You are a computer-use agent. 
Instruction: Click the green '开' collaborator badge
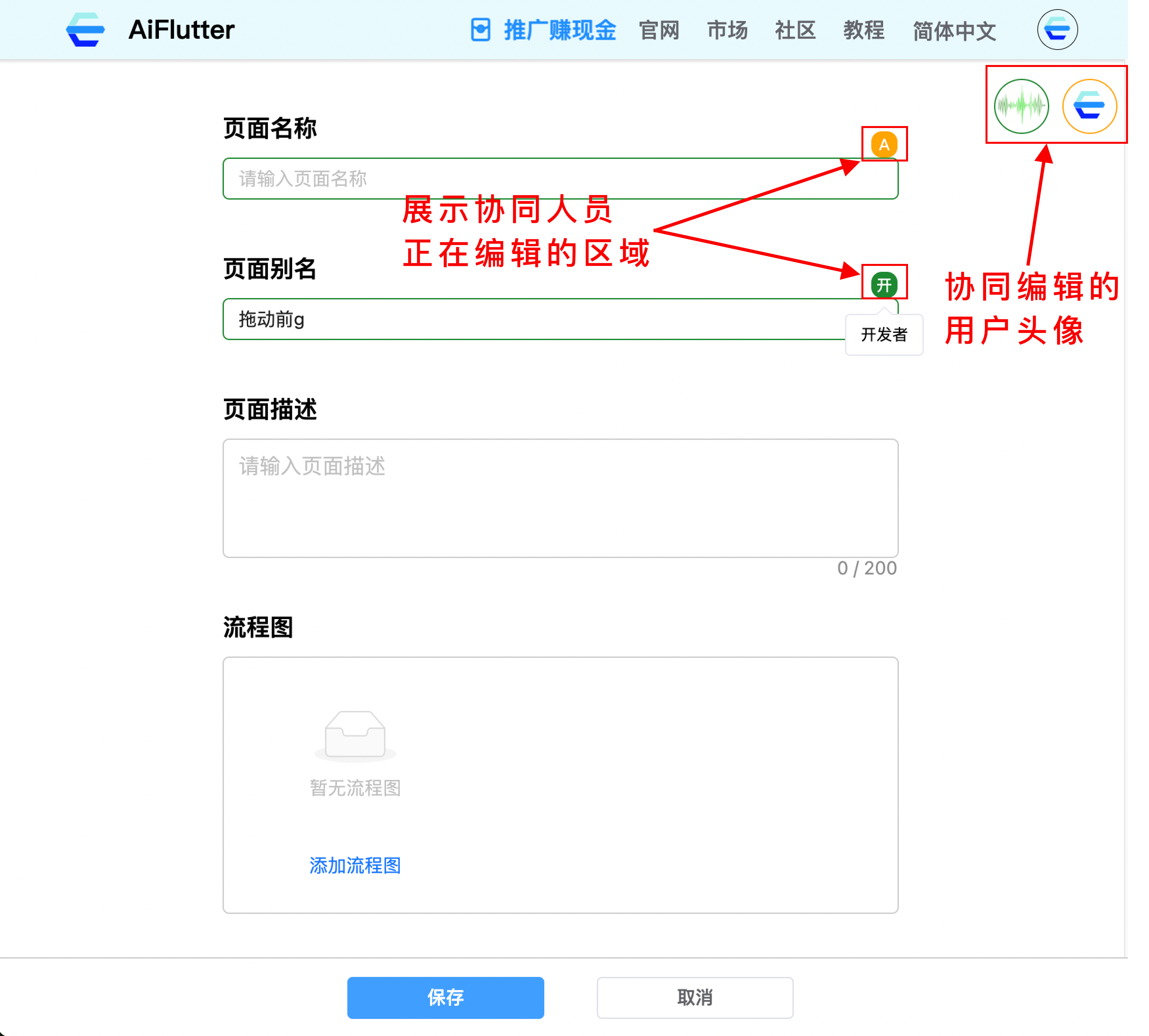point(884,285)
